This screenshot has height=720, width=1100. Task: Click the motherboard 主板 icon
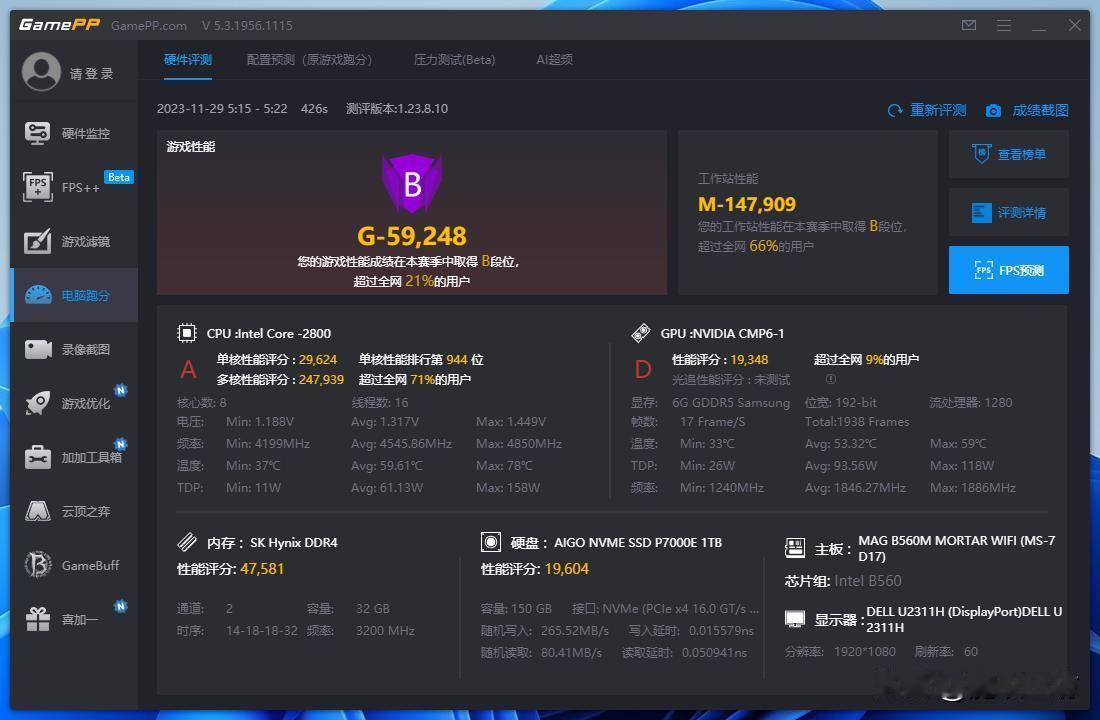coord(795,548)
